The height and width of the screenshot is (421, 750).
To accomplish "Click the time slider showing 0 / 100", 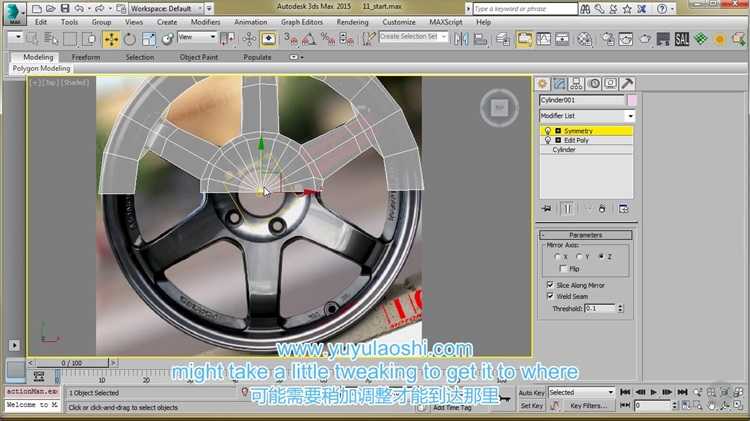I will click(71, 363).
